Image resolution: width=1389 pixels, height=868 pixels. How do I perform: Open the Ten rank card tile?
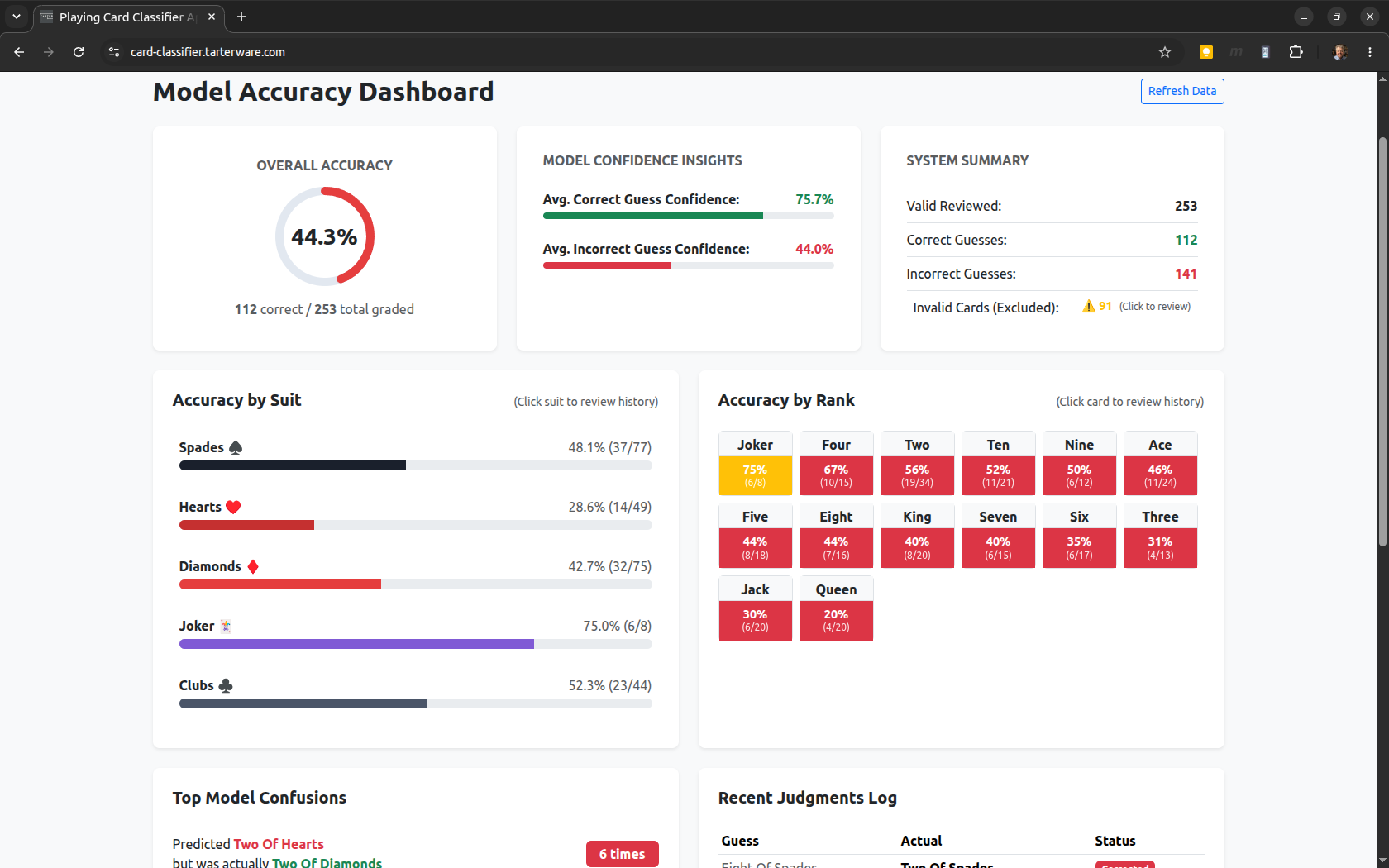[x=999, y=464]
